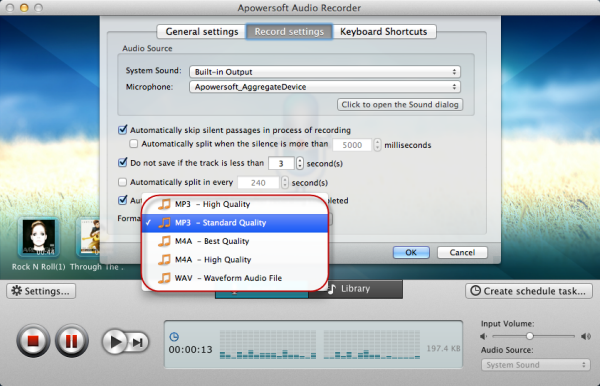Toggle the checkbox beside the format menu
600x386 pixels.
(122, 200)
